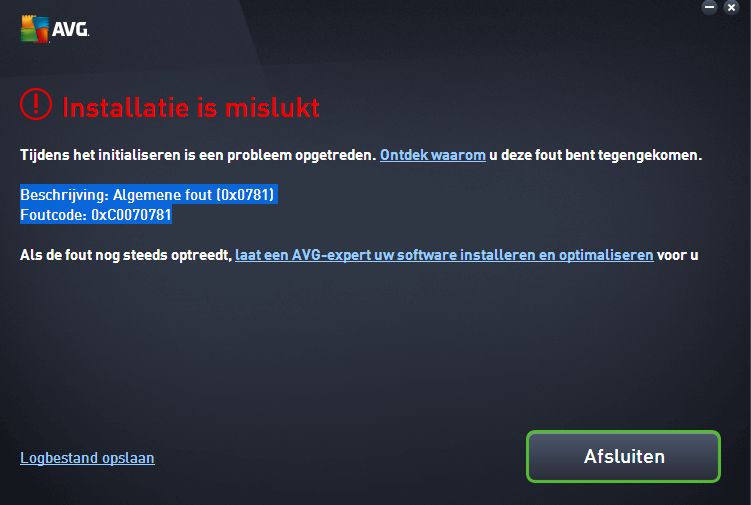Follow the AVG-expert installeren en optimaliseren link
751x505 pixels.
point(444,255)
